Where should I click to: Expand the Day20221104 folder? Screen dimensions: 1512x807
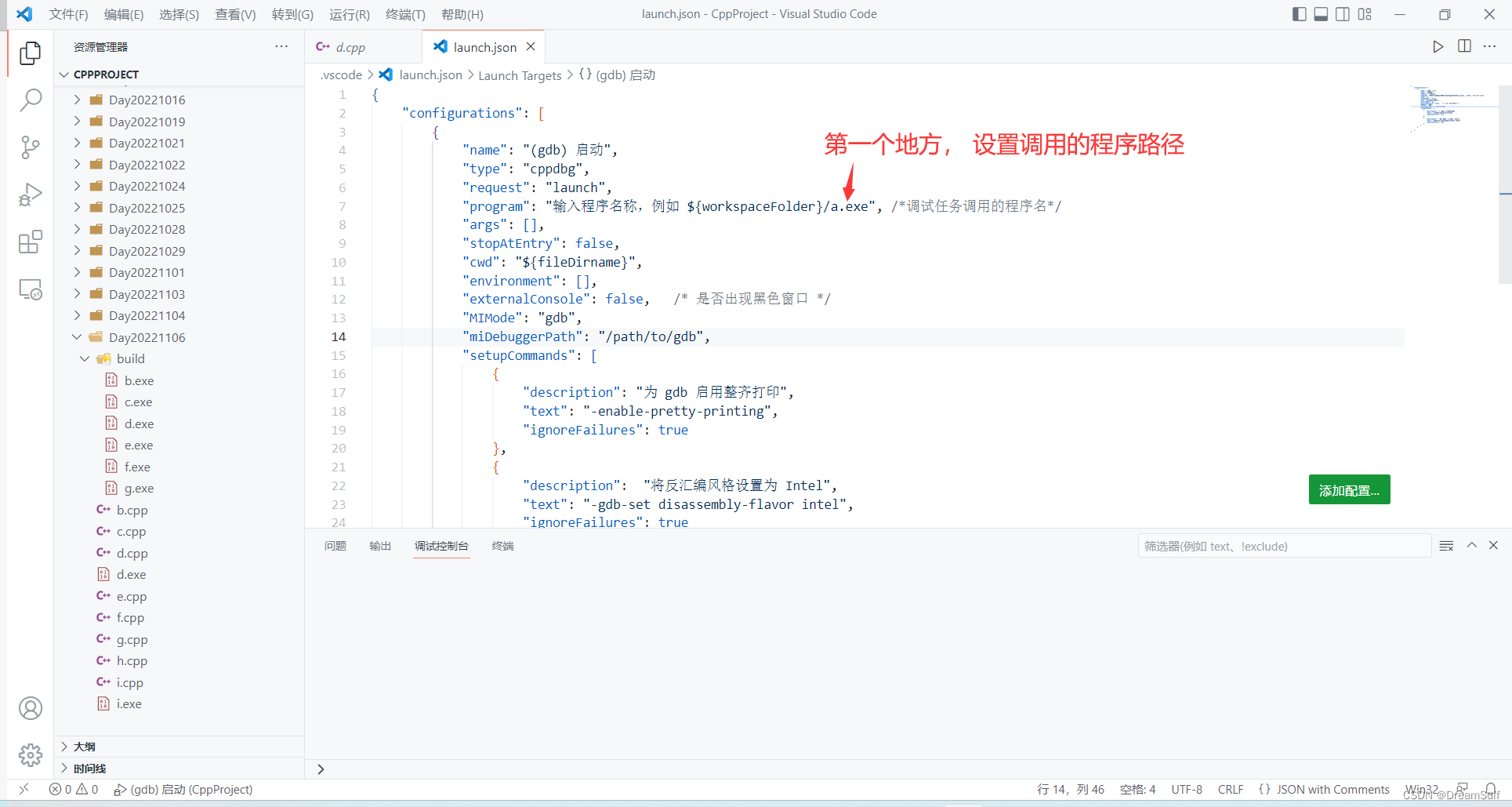[x=77, y=315]
